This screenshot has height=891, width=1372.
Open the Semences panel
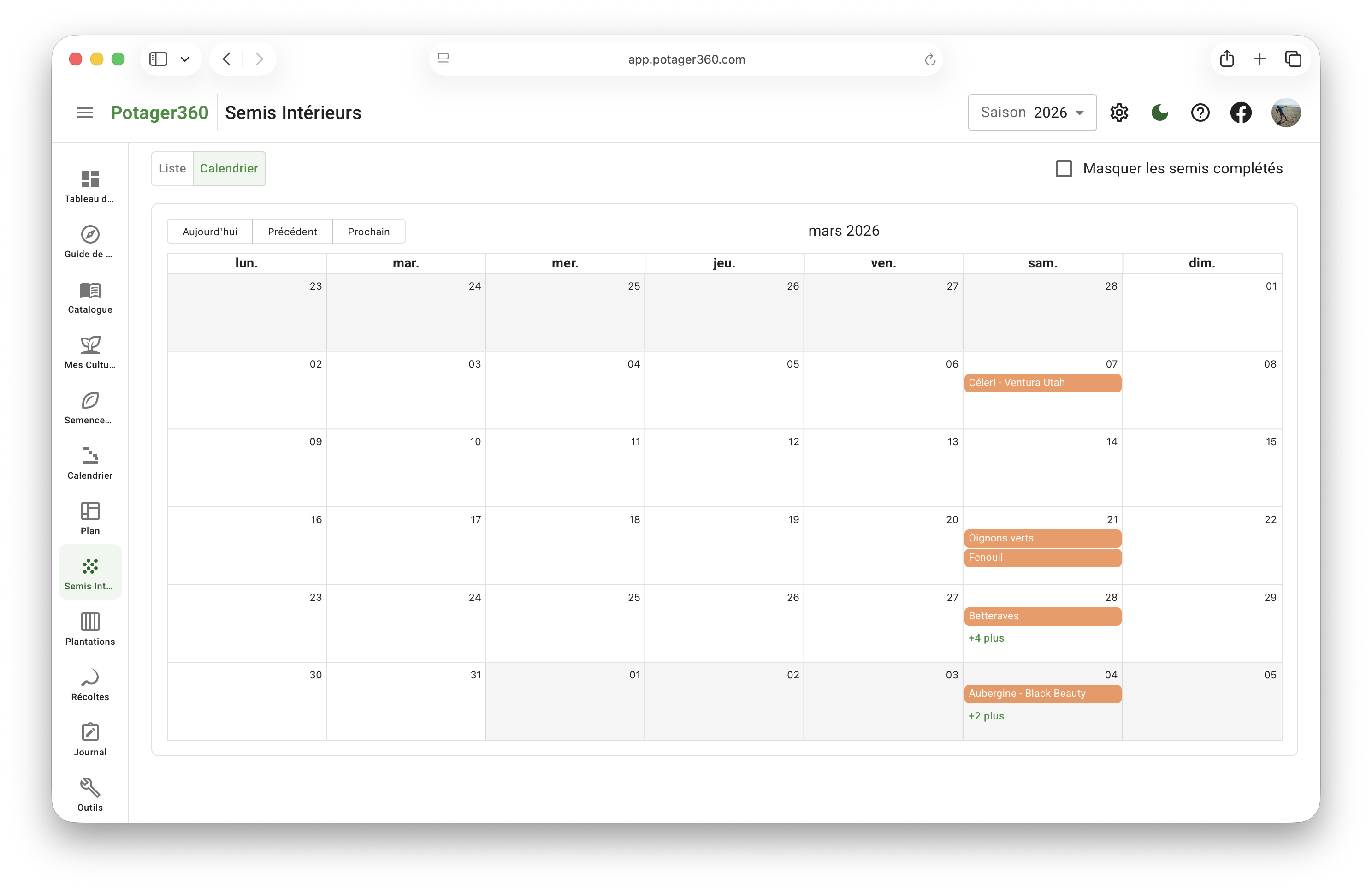(90, 407)
